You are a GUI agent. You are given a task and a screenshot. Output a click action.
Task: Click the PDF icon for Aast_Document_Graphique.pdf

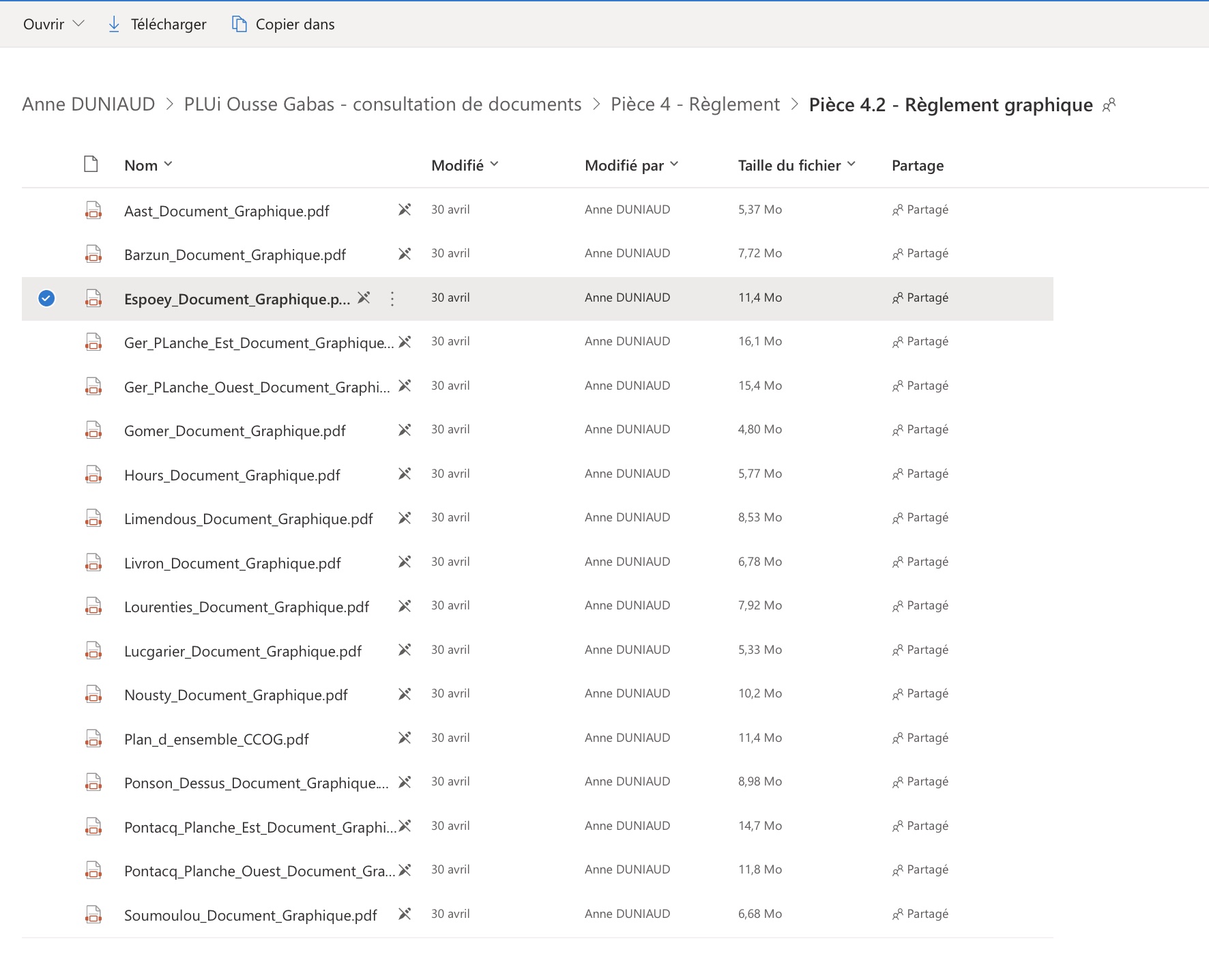[x=93, y=210]
